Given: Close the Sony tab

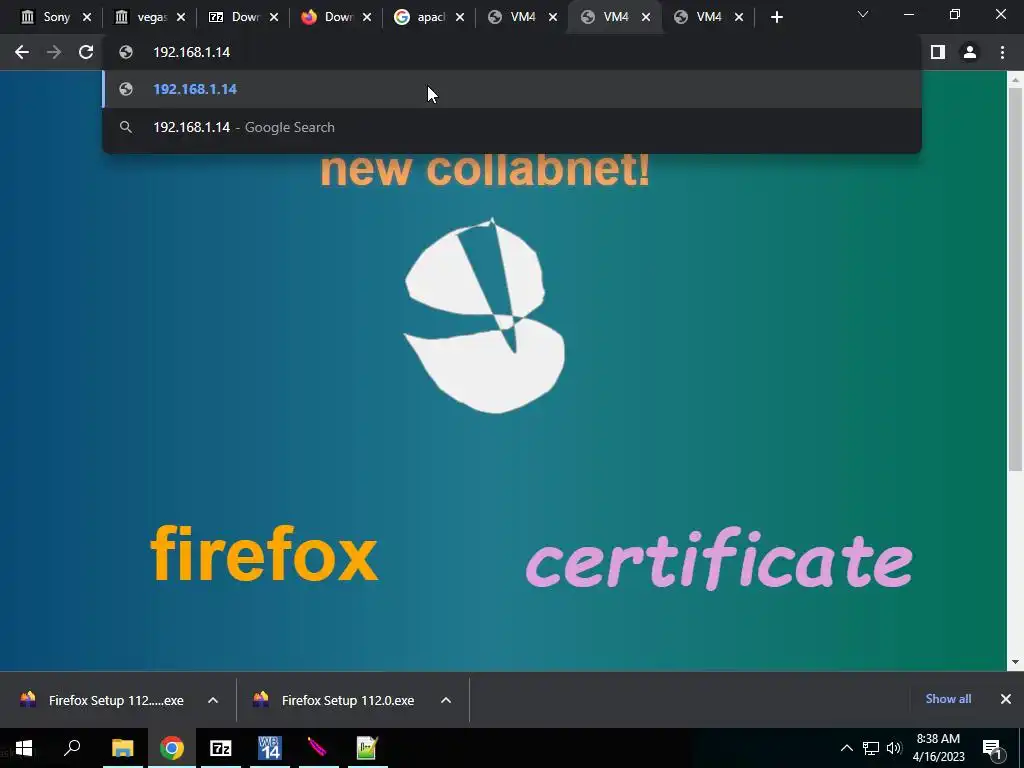Looking at the screenshot, I should click(x=87, y=18).
